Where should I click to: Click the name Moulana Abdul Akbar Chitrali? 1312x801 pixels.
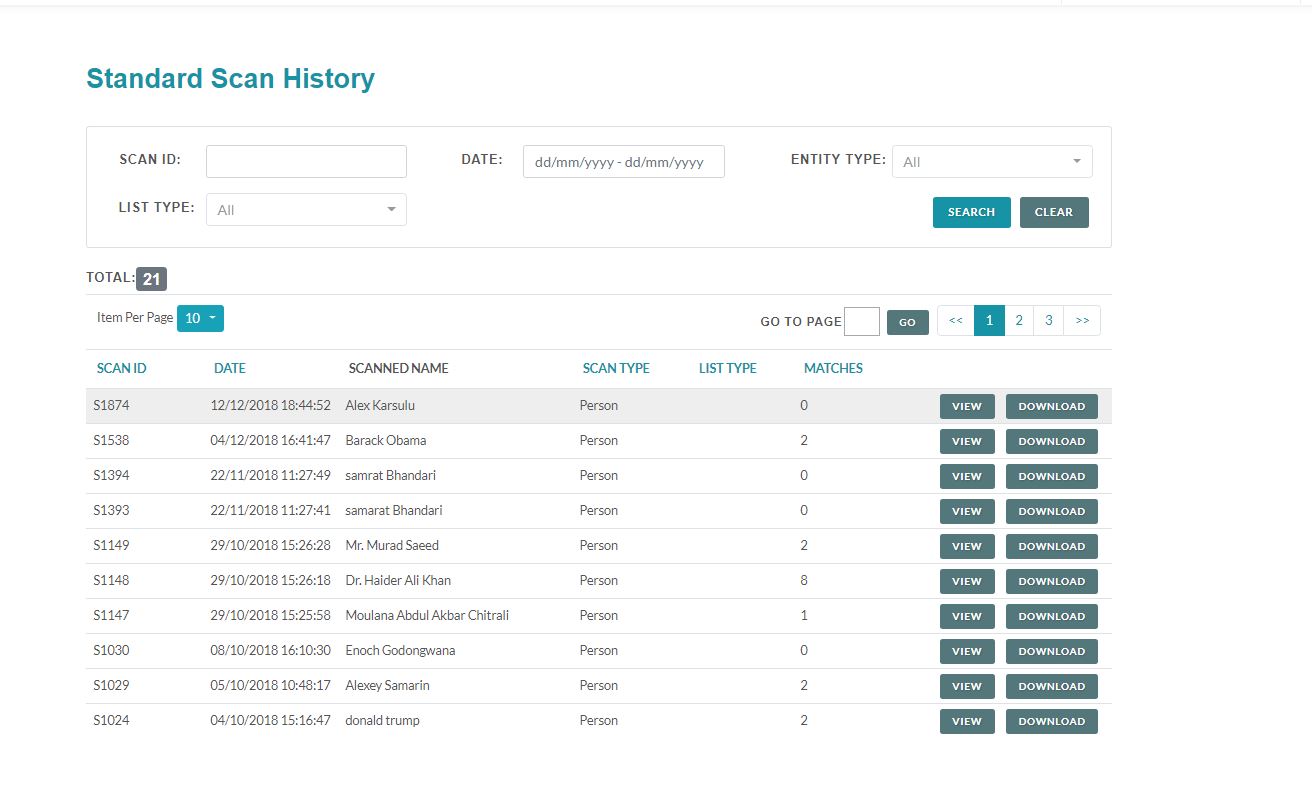click(x=427, y=615)
